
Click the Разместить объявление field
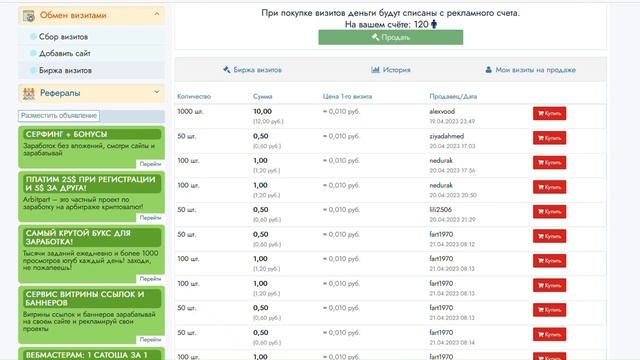pos(59,116)
